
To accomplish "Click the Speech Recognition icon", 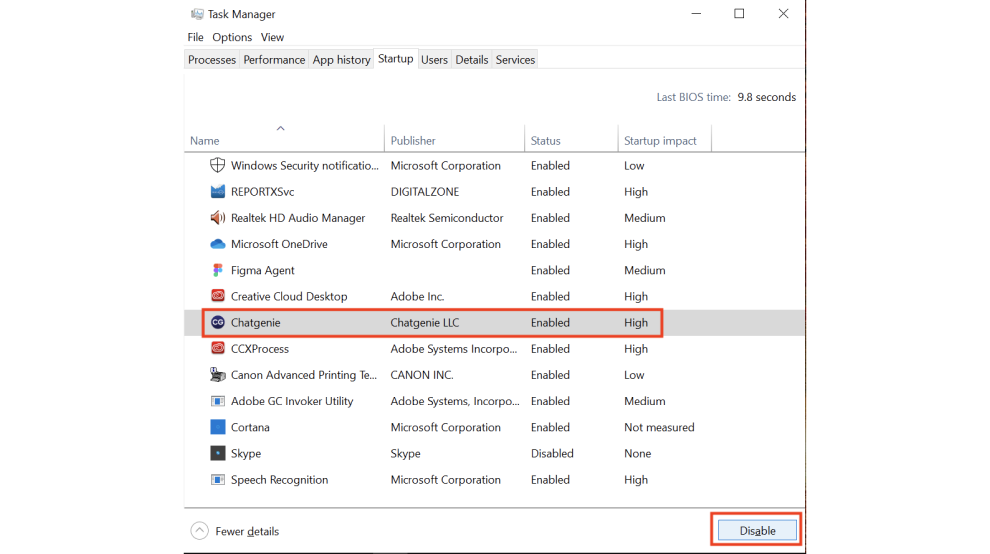I will pyautogui.click(x=217, y=479).
